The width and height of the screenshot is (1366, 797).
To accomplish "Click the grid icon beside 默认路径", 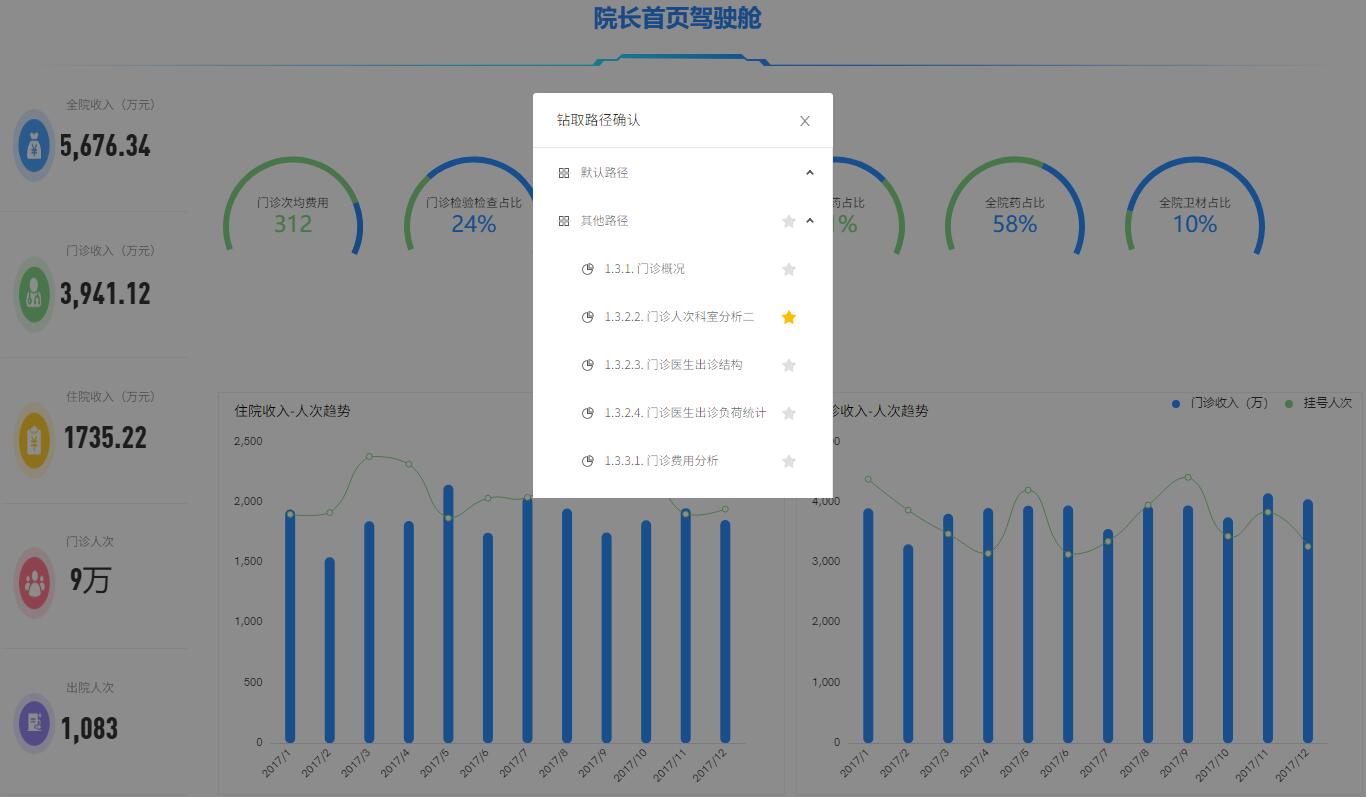I will pos(563,172).
